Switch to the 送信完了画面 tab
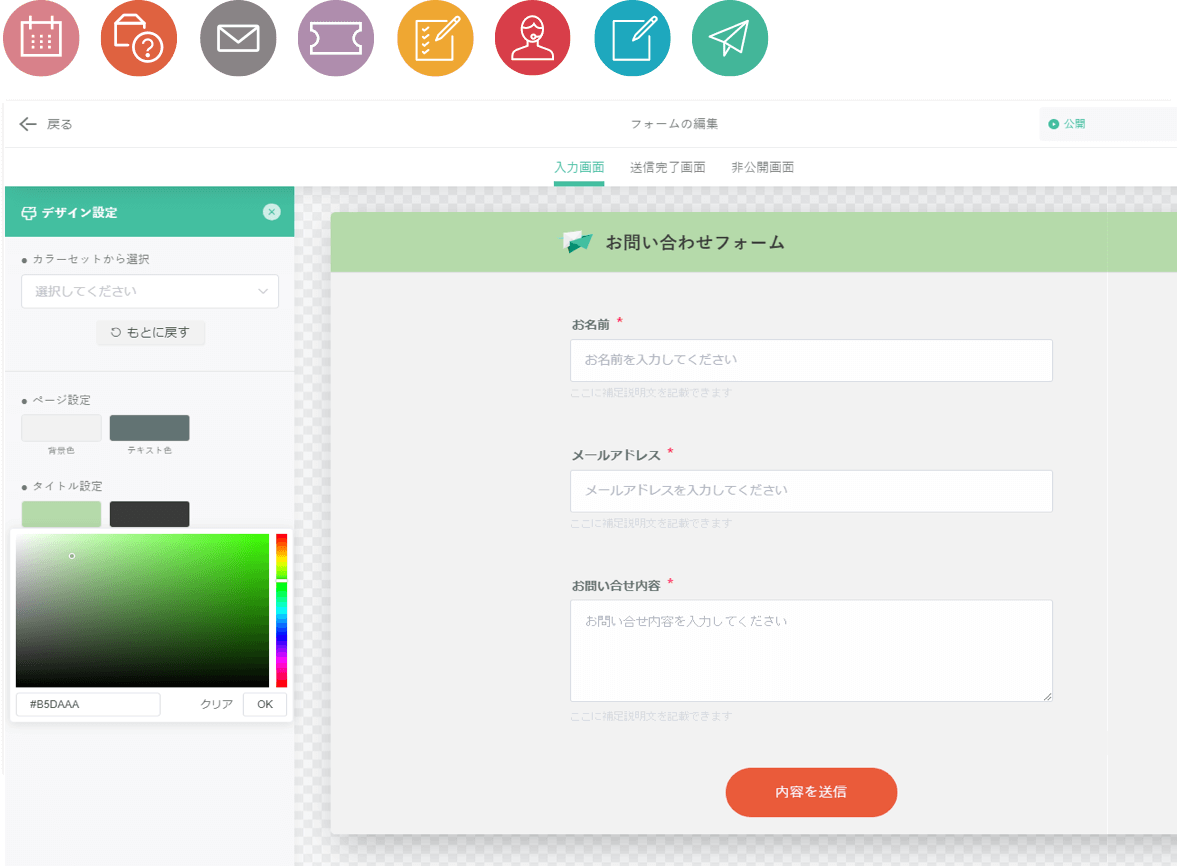 click(x=667, y=167)
